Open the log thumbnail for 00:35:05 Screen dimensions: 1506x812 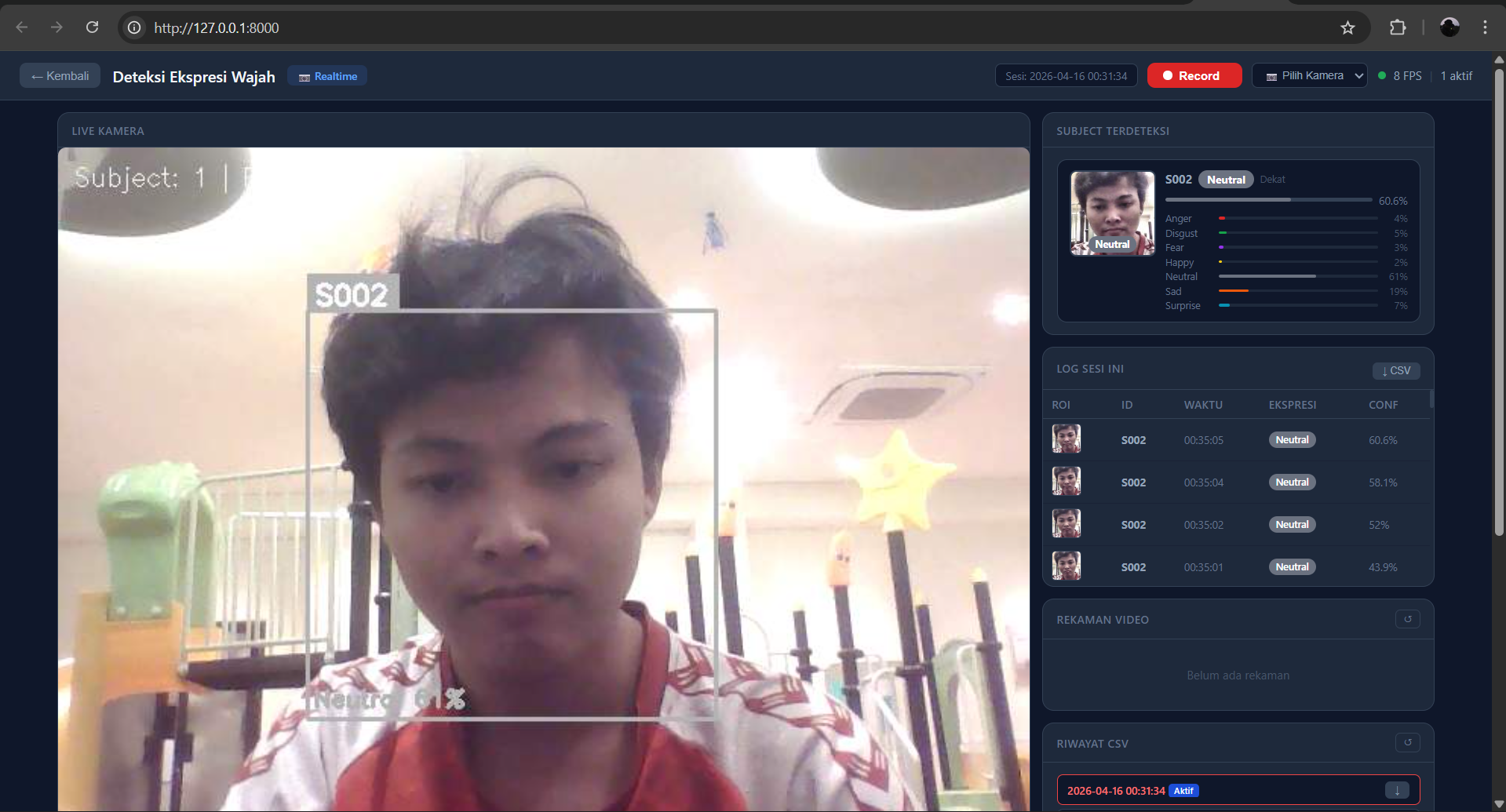click(1066, 439)
